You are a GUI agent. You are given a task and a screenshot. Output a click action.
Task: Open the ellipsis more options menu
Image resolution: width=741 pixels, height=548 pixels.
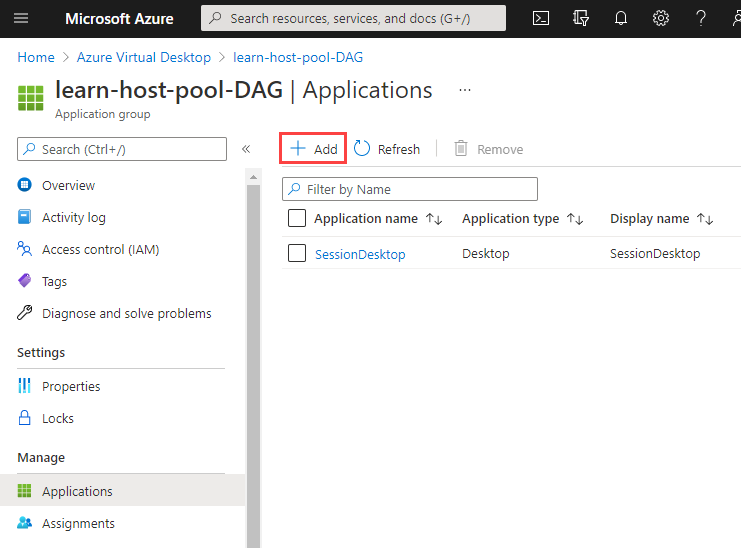[x=465, y=90]
